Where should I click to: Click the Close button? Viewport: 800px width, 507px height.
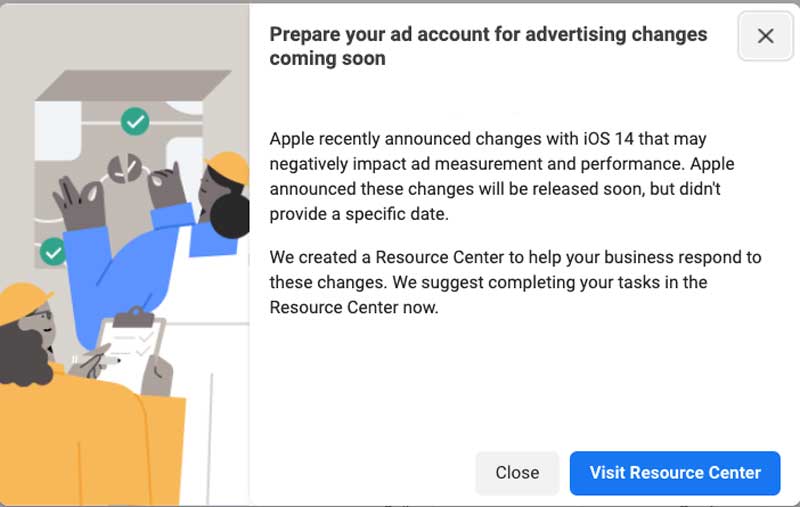pyautogui.click(x=517, y=472)
